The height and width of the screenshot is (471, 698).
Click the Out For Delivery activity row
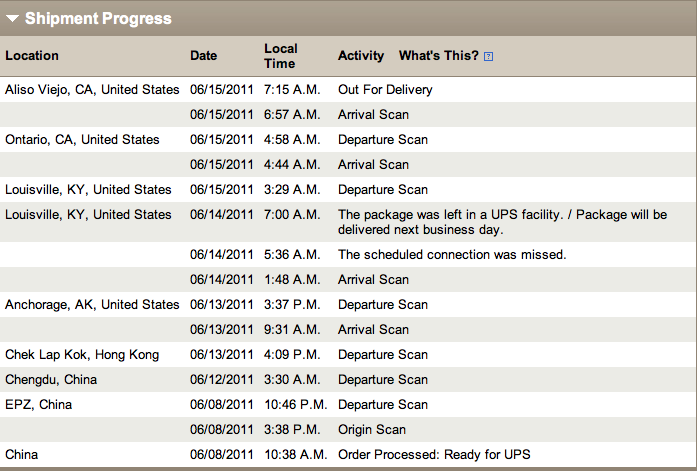pos(348,89)
